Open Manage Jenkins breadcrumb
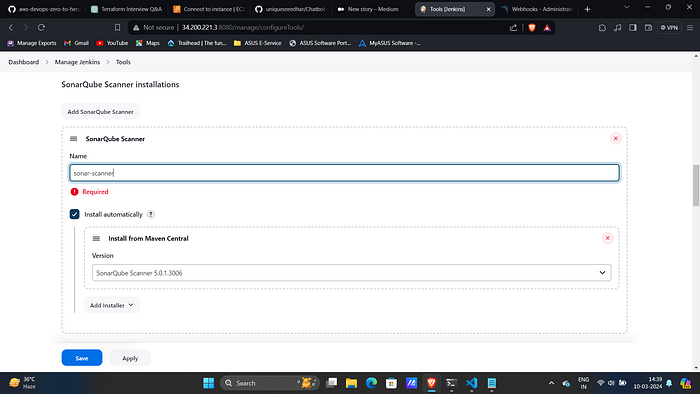The image size is (700, 394). 77,62
